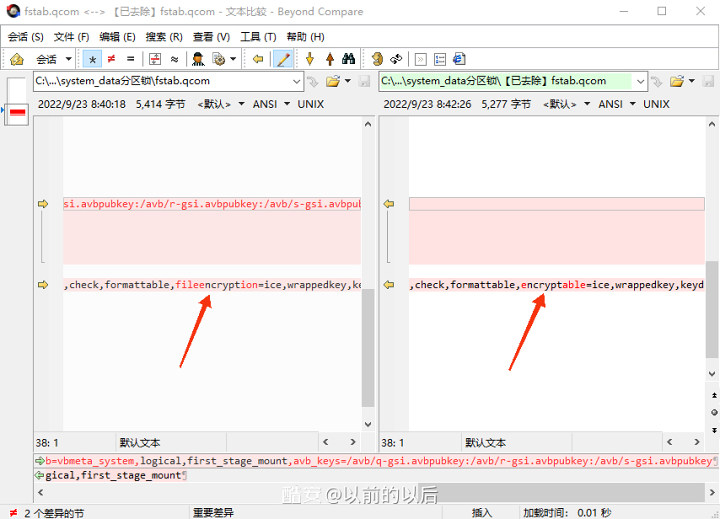
Task: Click the Home icon in toolbar
Action: [x=17, y=59]
